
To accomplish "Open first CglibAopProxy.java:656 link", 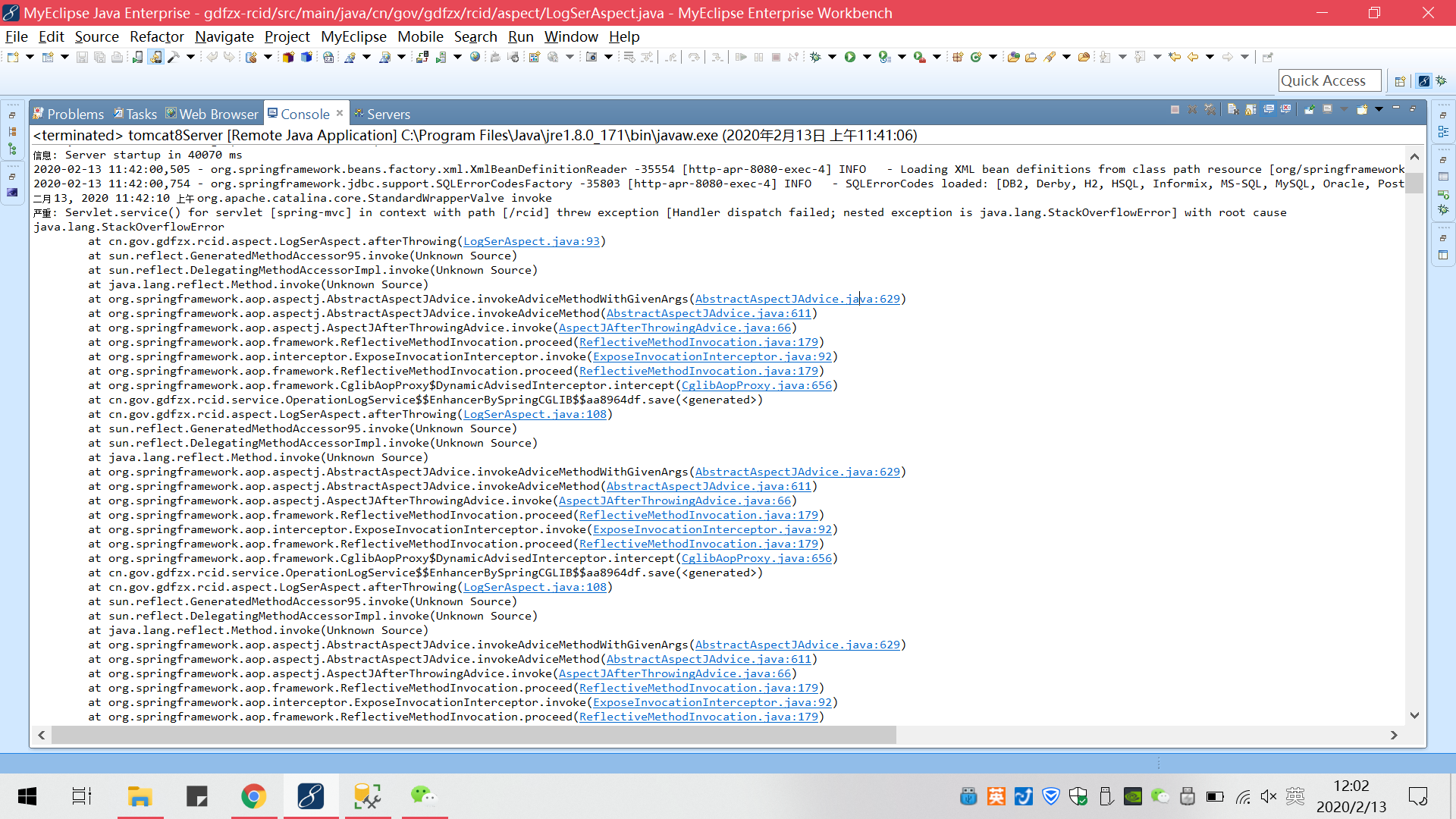I will [x=757, y=385].
